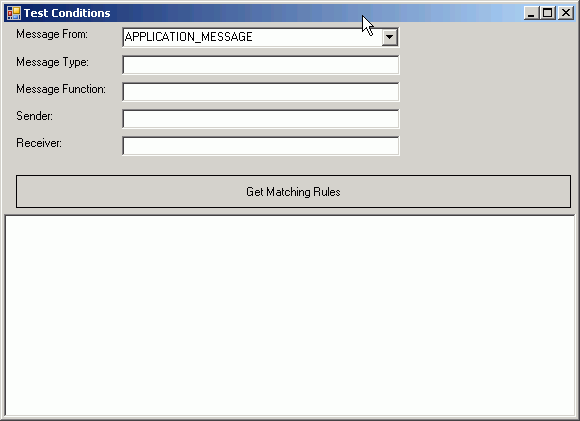580x421 pixels.
Task: Click the Message Type label
Action: (x=53, y=62)
